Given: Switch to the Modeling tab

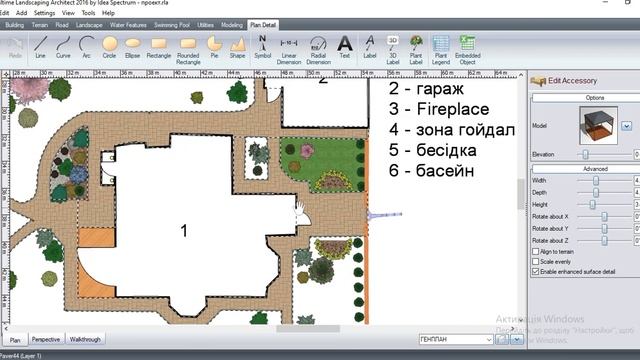Looking at the screenshot, I should [x=232, y=25].
